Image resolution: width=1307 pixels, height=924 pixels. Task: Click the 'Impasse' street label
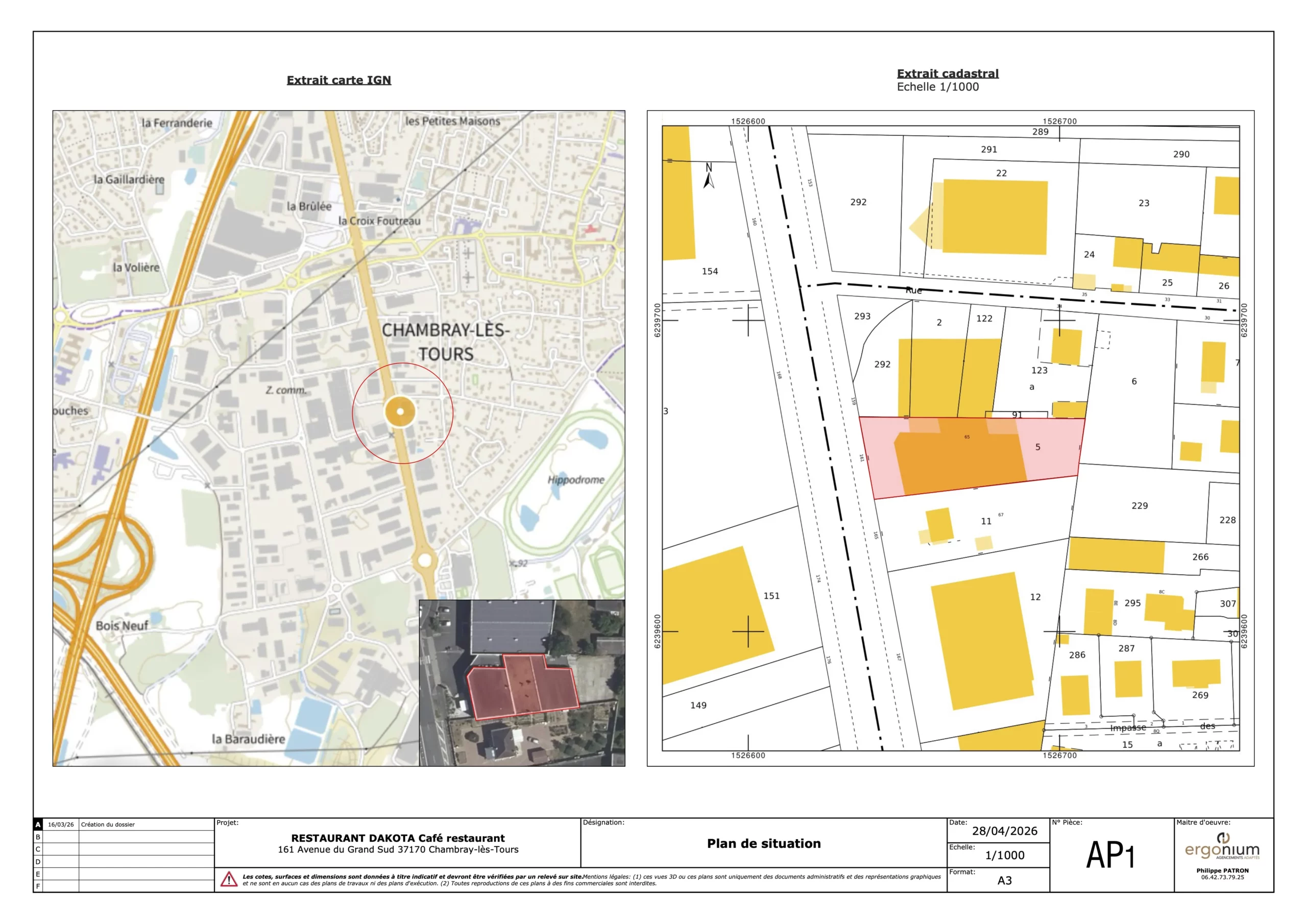coord(1128,728)
